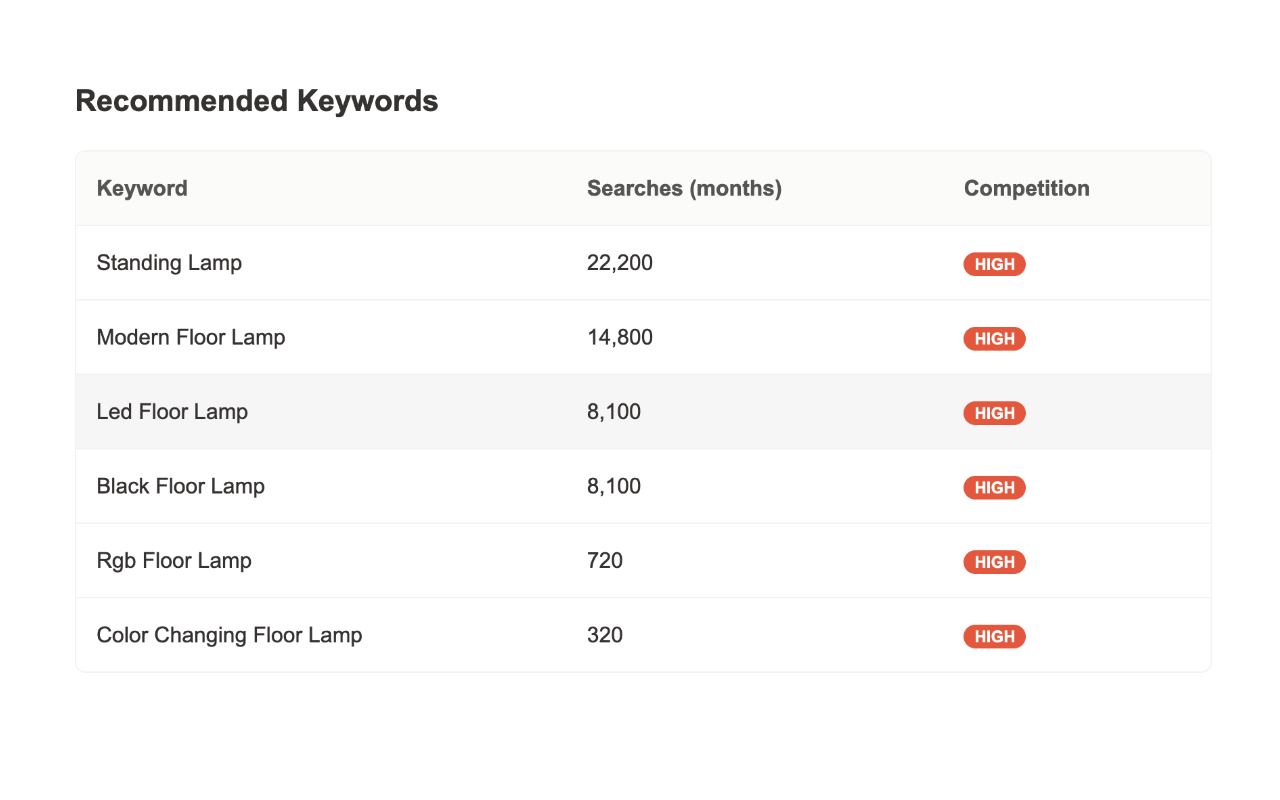This screenshot has width=1280, height=800.
Task: Select the Modern Floor Lamp keyword
Action: [x=191, y=337]
